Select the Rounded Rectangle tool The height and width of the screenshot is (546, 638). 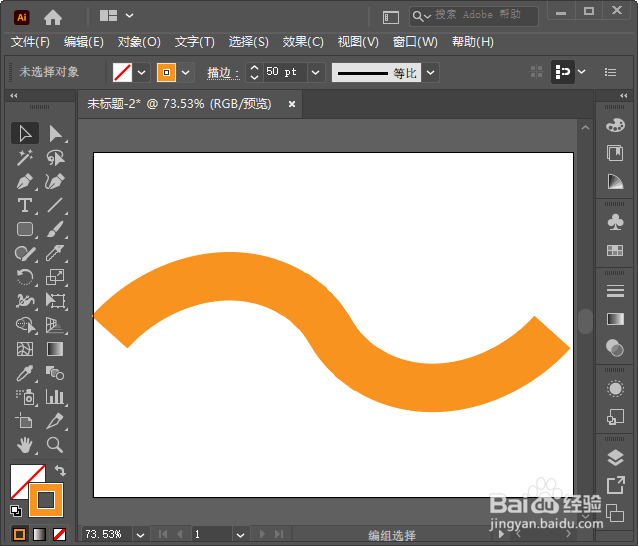coord(25,229)
